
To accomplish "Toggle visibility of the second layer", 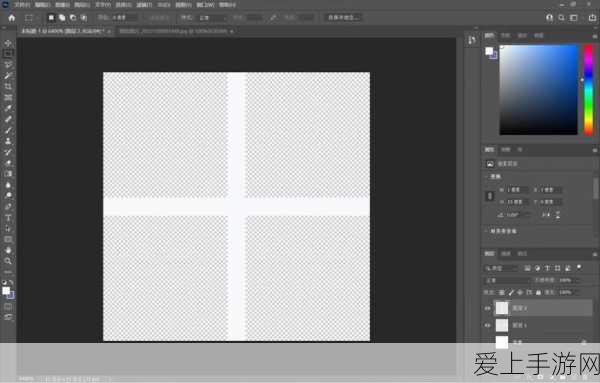I will (x=488, y=325).
